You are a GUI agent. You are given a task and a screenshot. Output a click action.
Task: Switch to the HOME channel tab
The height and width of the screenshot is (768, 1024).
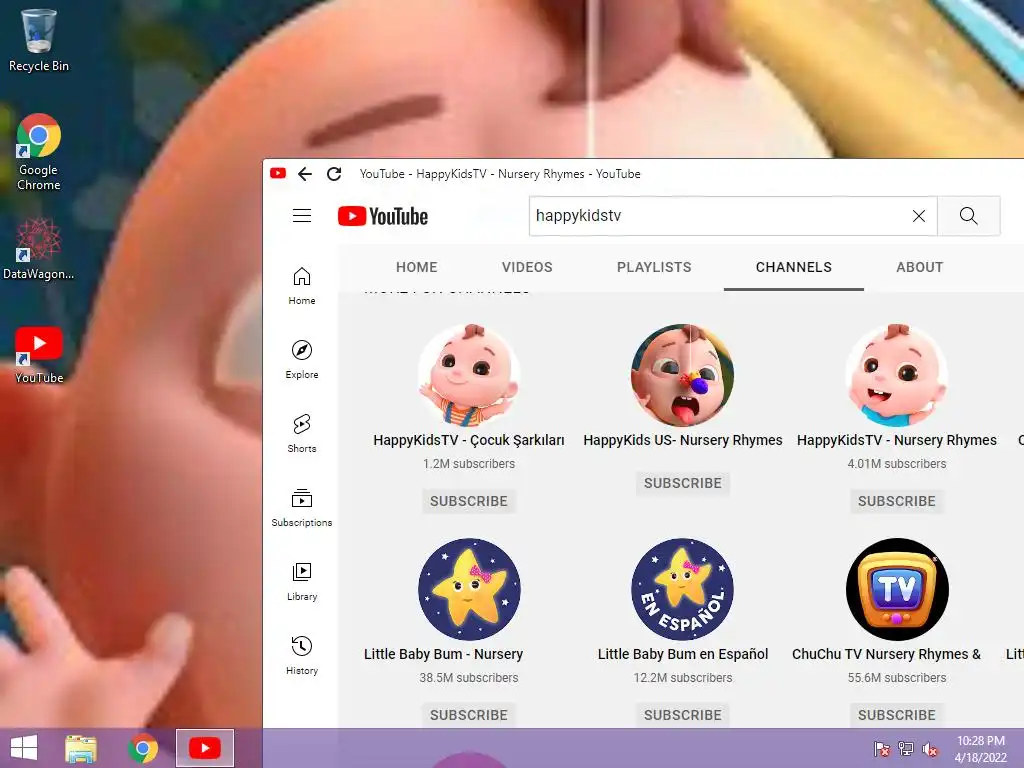click(417, 267)
